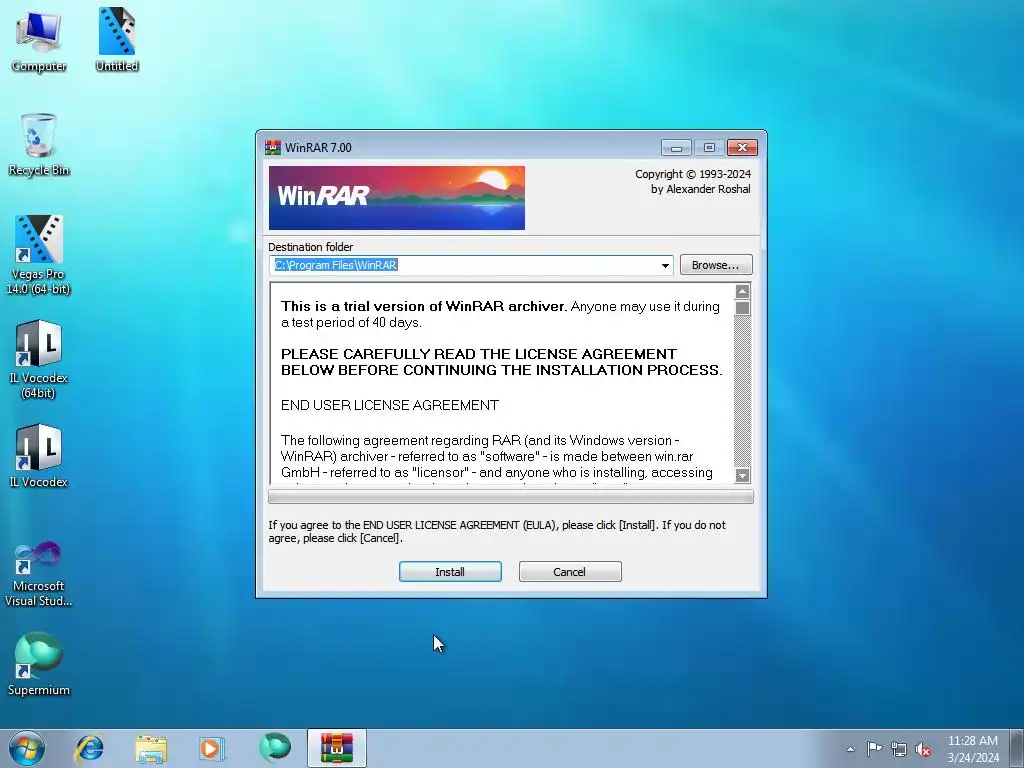Open the Action Center flag icon
The height and width of the screenshot is (768, 1024).
point(874,749)
